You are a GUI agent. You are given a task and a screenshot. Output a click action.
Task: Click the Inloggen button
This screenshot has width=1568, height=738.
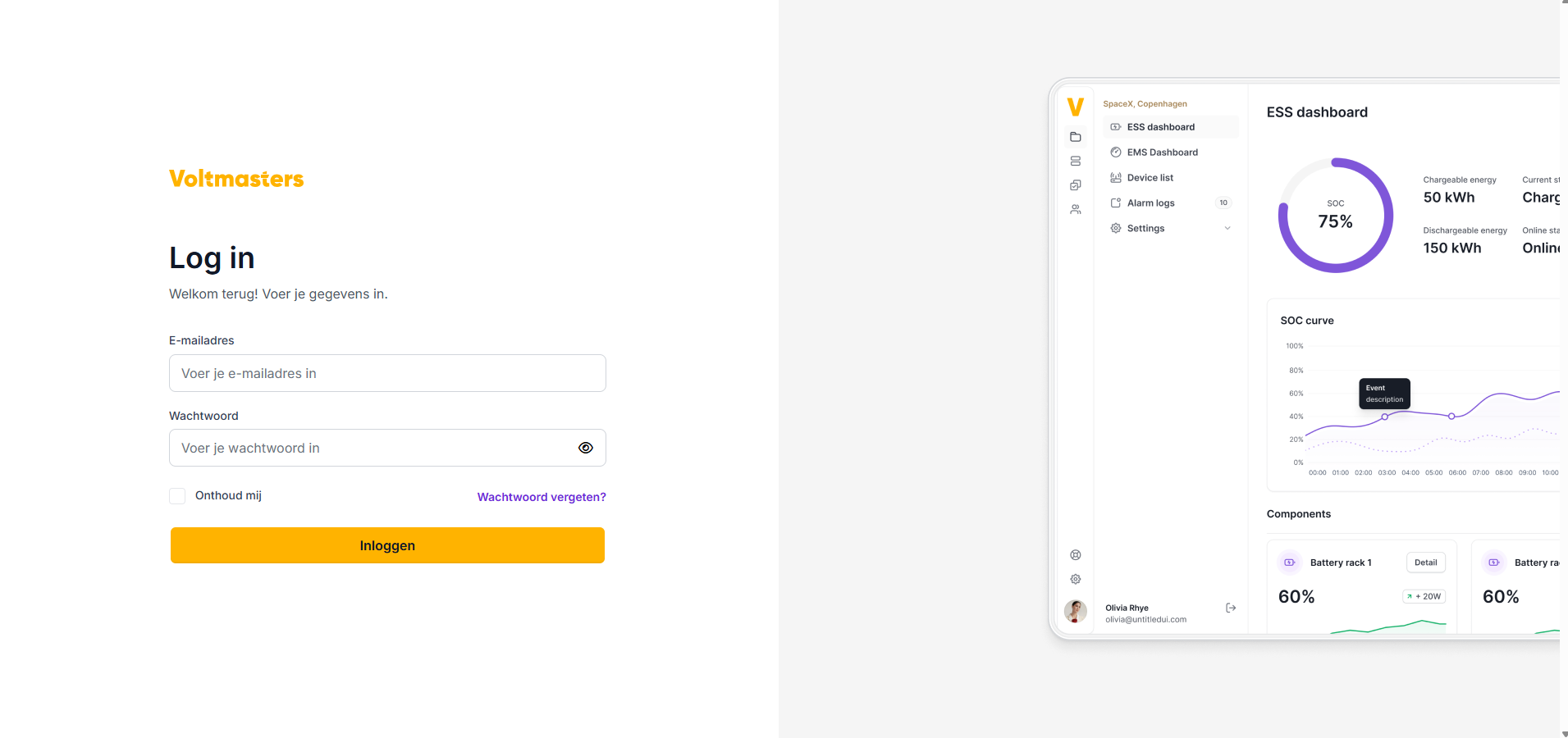pyautogui.click(x=387, y=545)
